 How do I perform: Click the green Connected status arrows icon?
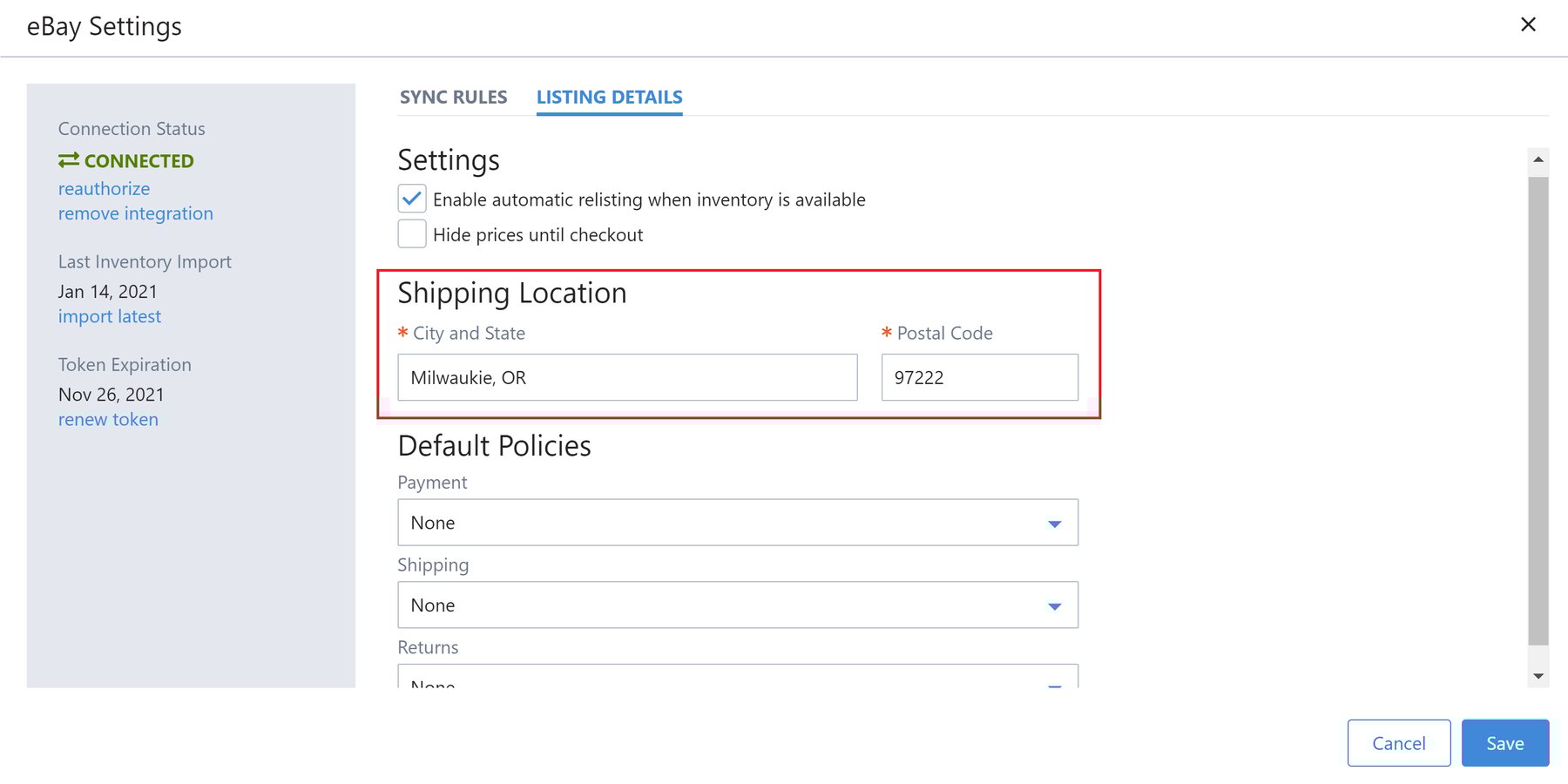coord(68,160)
